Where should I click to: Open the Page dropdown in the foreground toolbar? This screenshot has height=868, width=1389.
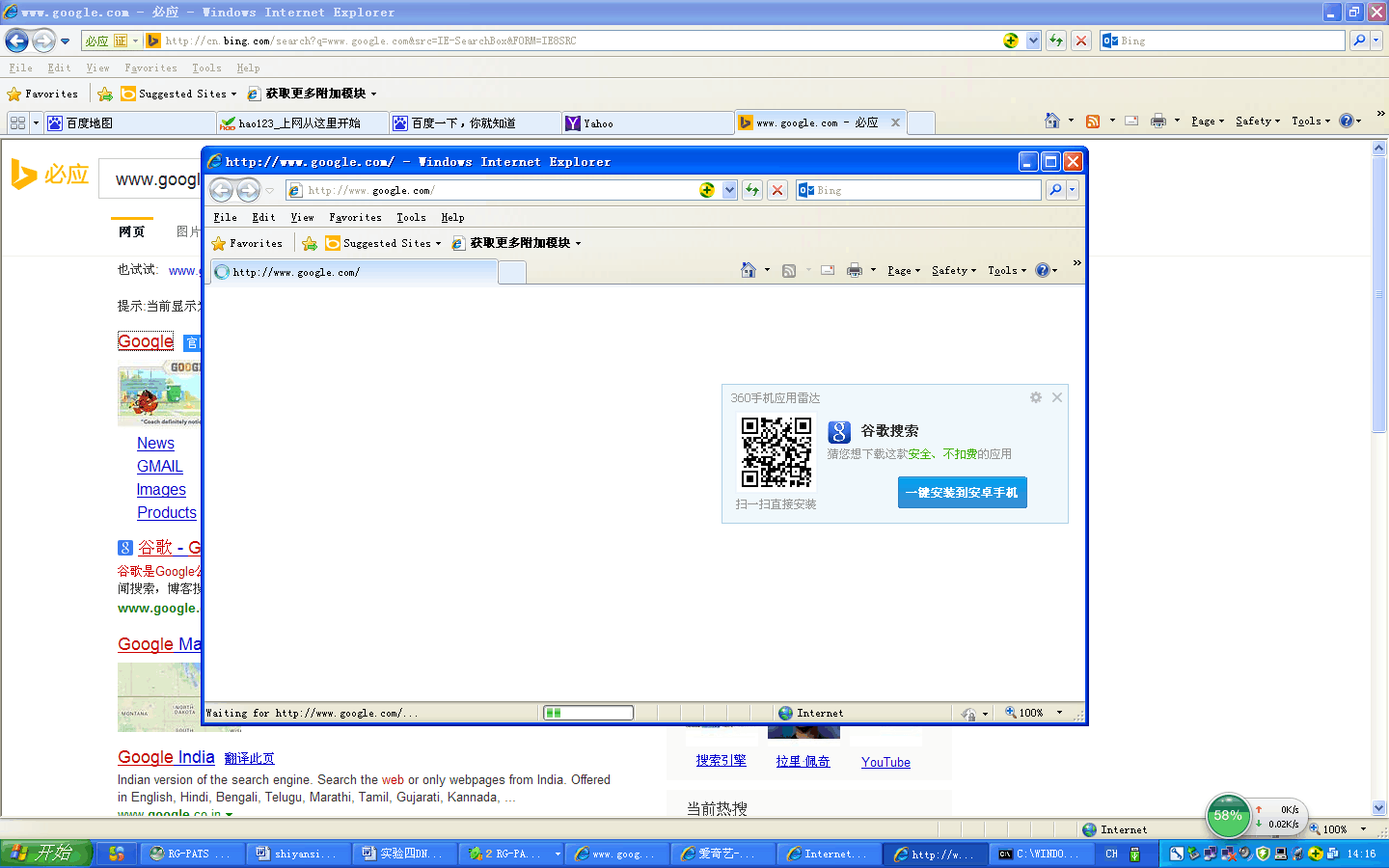904,271
